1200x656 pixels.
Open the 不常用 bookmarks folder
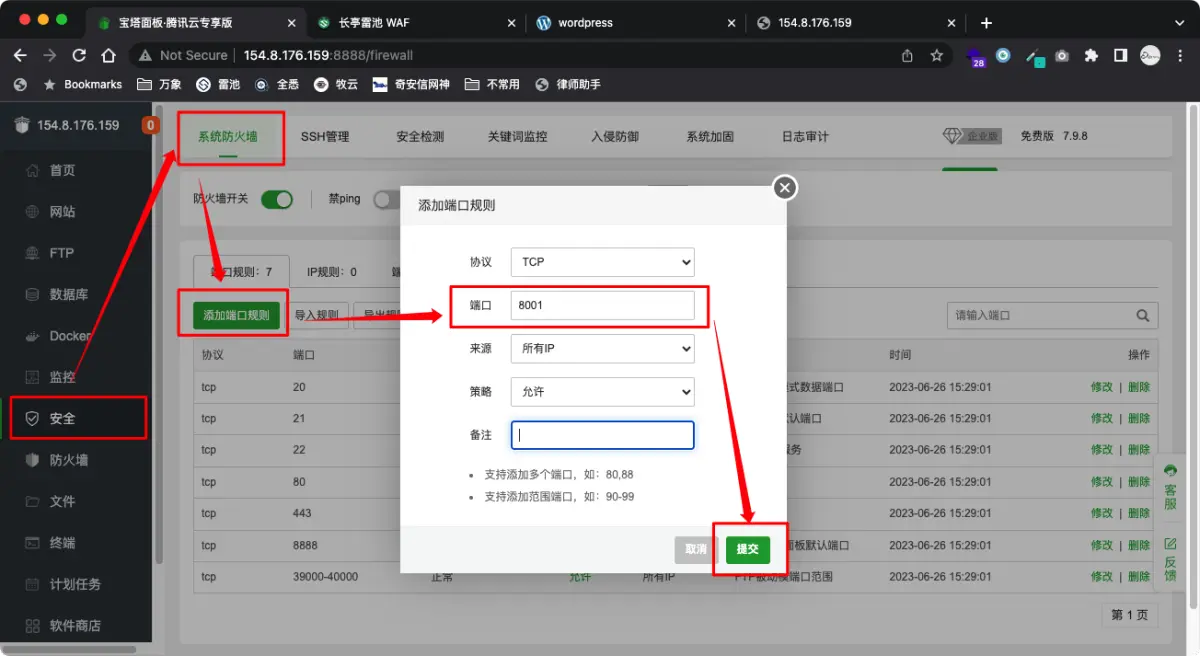click(492, 85)
